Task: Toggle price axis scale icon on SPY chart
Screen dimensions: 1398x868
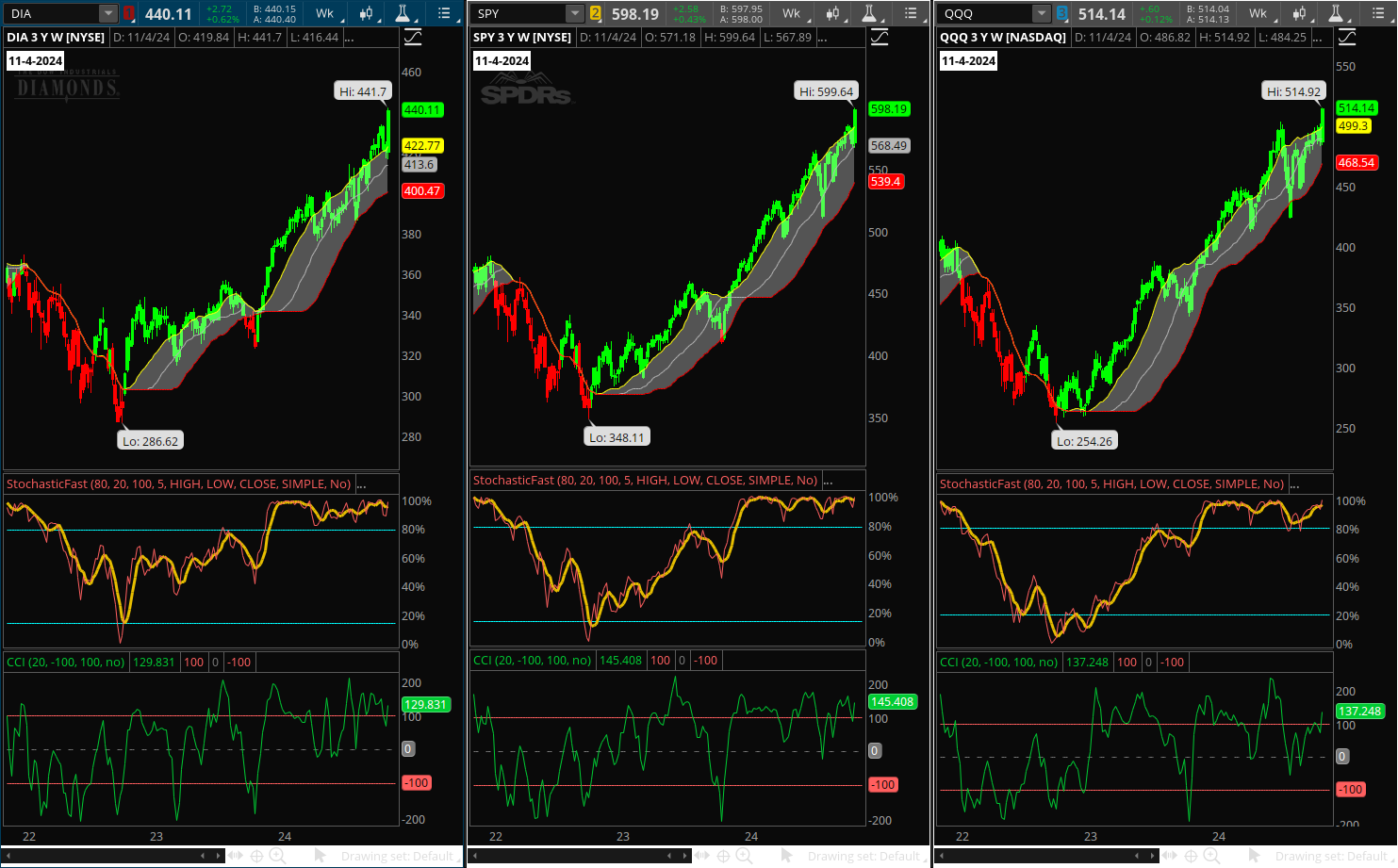Action: pyautogui.click(x=880, y=37)
